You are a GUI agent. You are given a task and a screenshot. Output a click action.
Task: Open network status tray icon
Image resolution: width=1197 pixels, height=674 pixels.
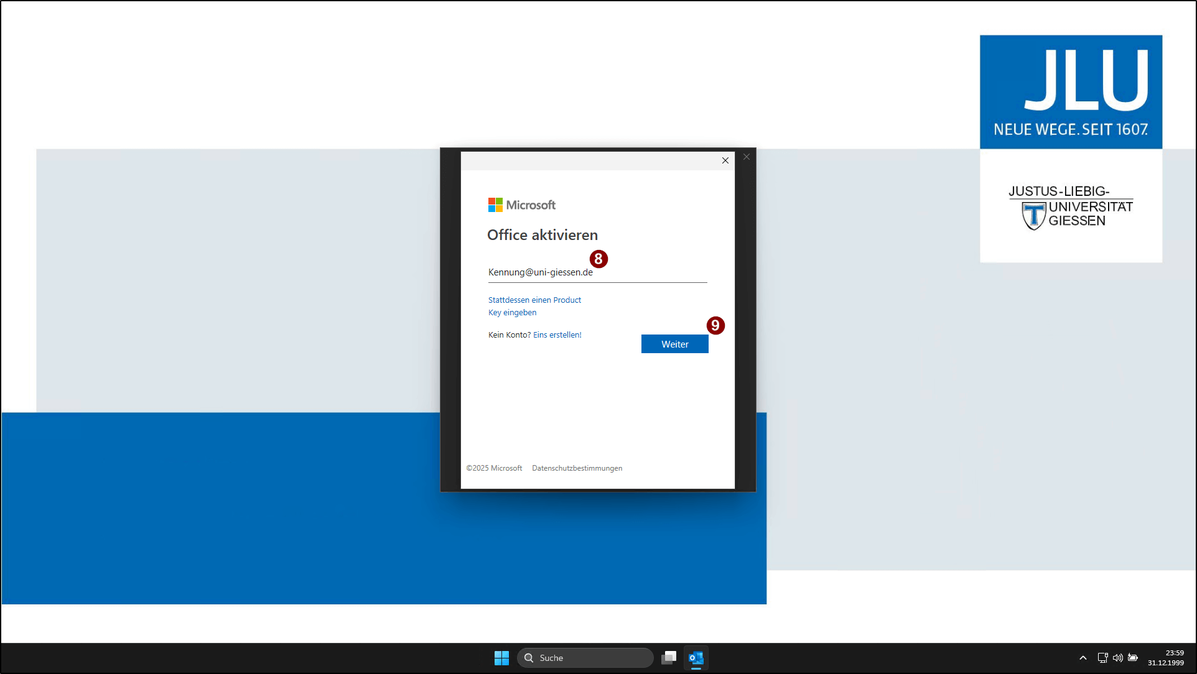click(x=1102, y=658)
